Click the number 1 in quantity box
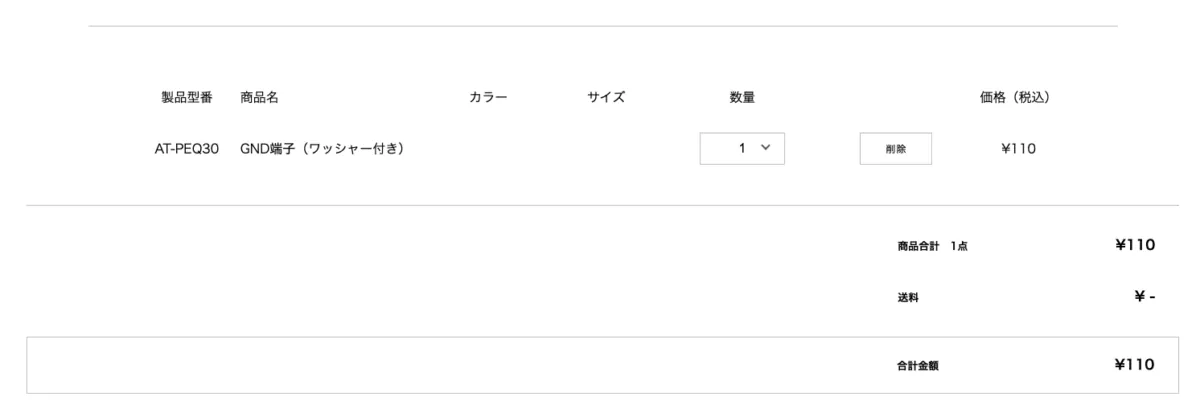This screenshot has height=409, width=1200. point(743,148)
